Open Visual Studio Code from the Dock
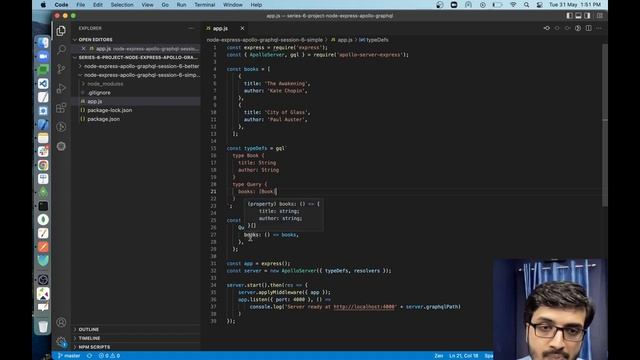Screen dimensions: 640x360 [x=43, y=84]
